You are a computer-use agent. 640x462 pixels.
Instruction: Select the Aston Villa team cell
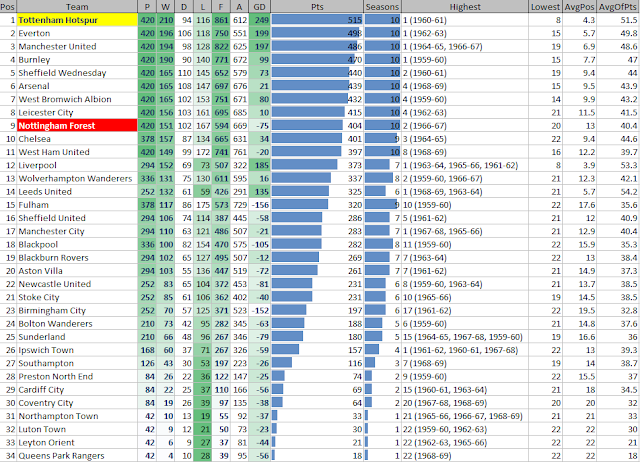click(77, 271)
